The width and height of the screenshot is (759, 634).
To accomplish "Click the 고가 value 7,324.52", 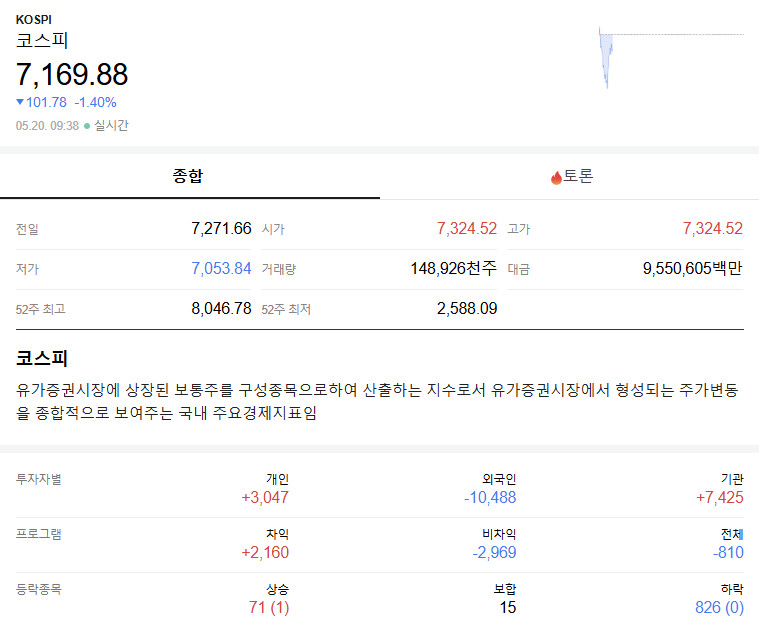I will (x=713, y=228).
